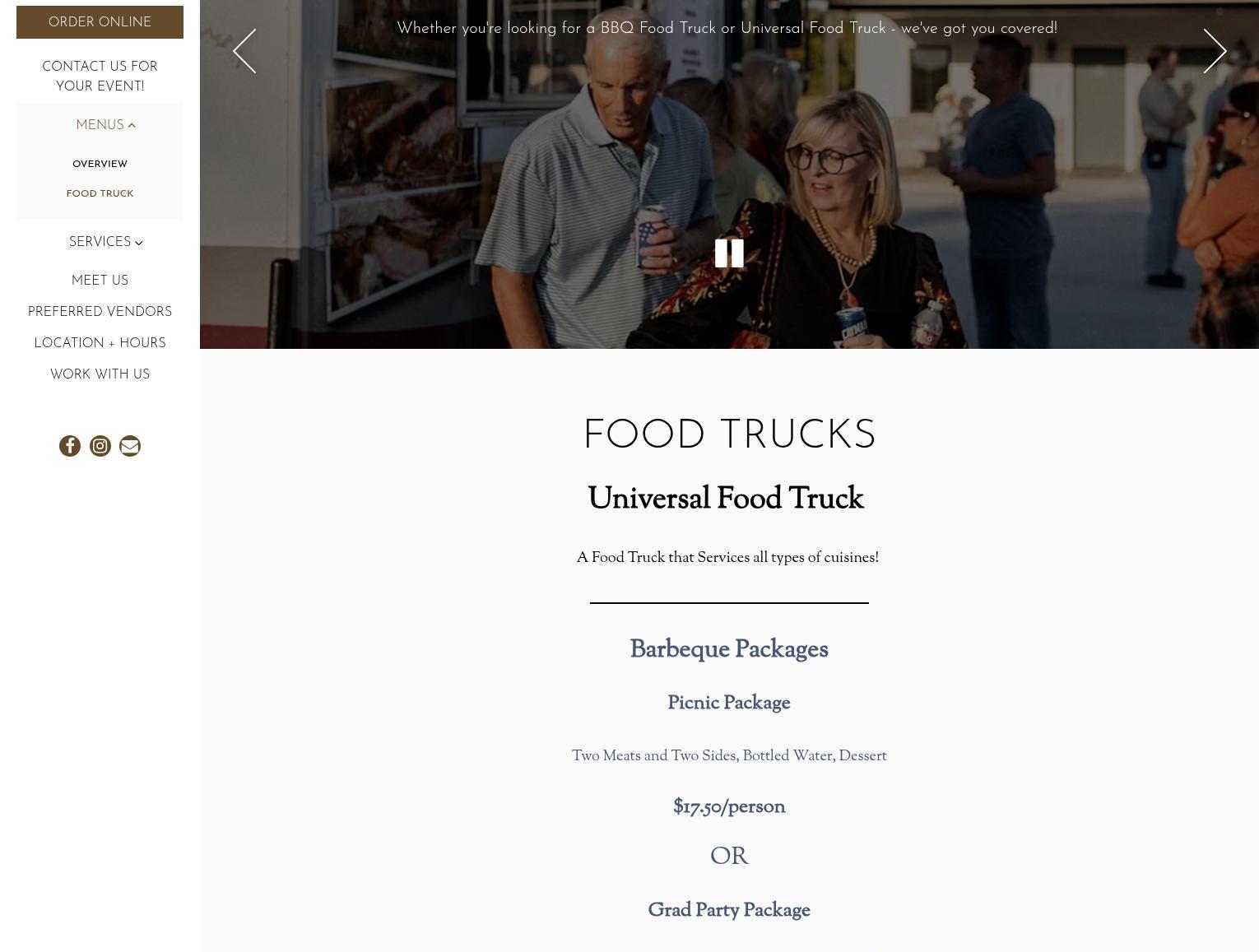This screenshot has width=1259, height=952.
Task: Open Contact Us For Your Event
Action: click(100, 77)
